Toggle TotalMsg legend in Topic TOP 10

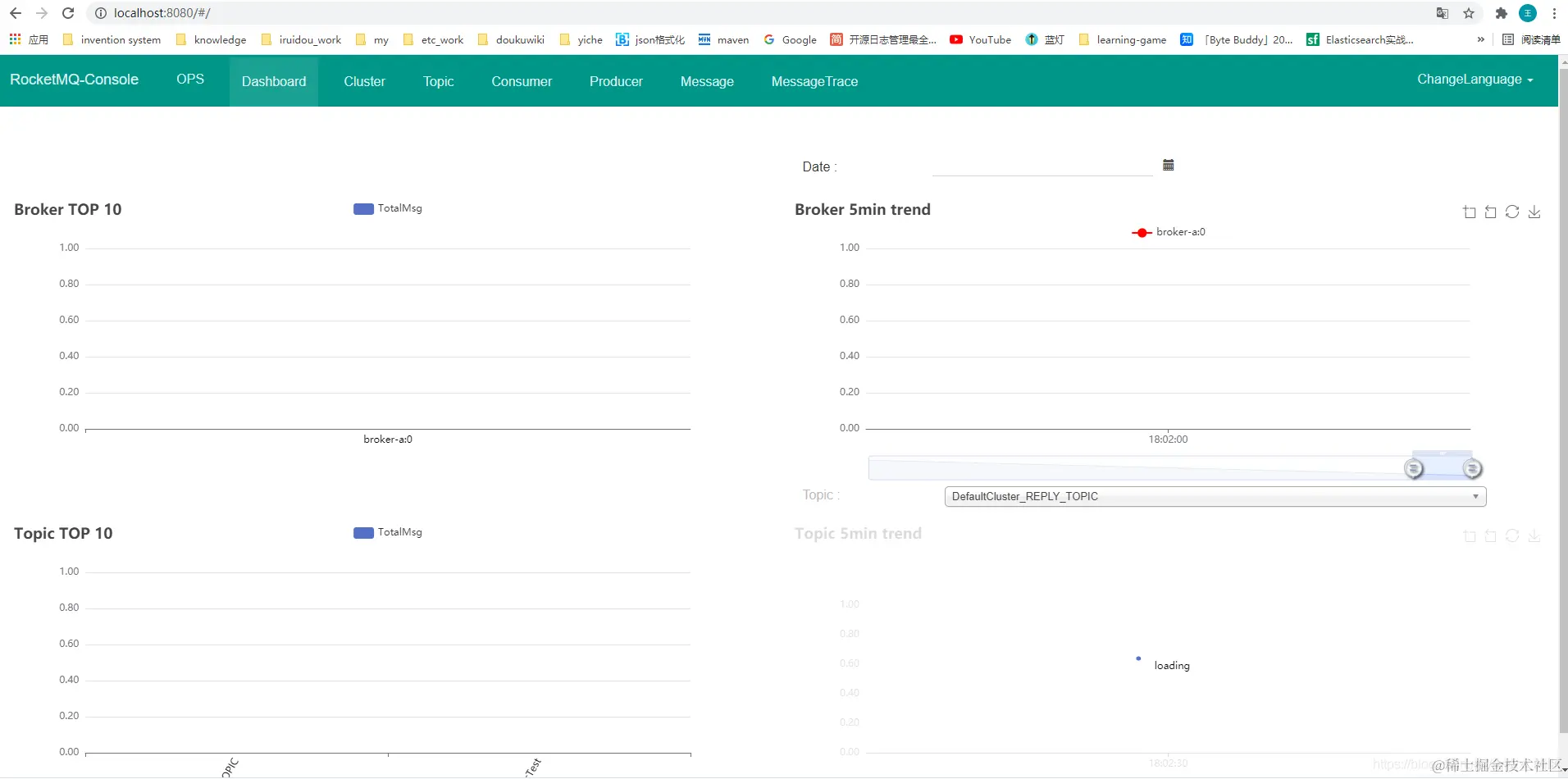[388, 532]
